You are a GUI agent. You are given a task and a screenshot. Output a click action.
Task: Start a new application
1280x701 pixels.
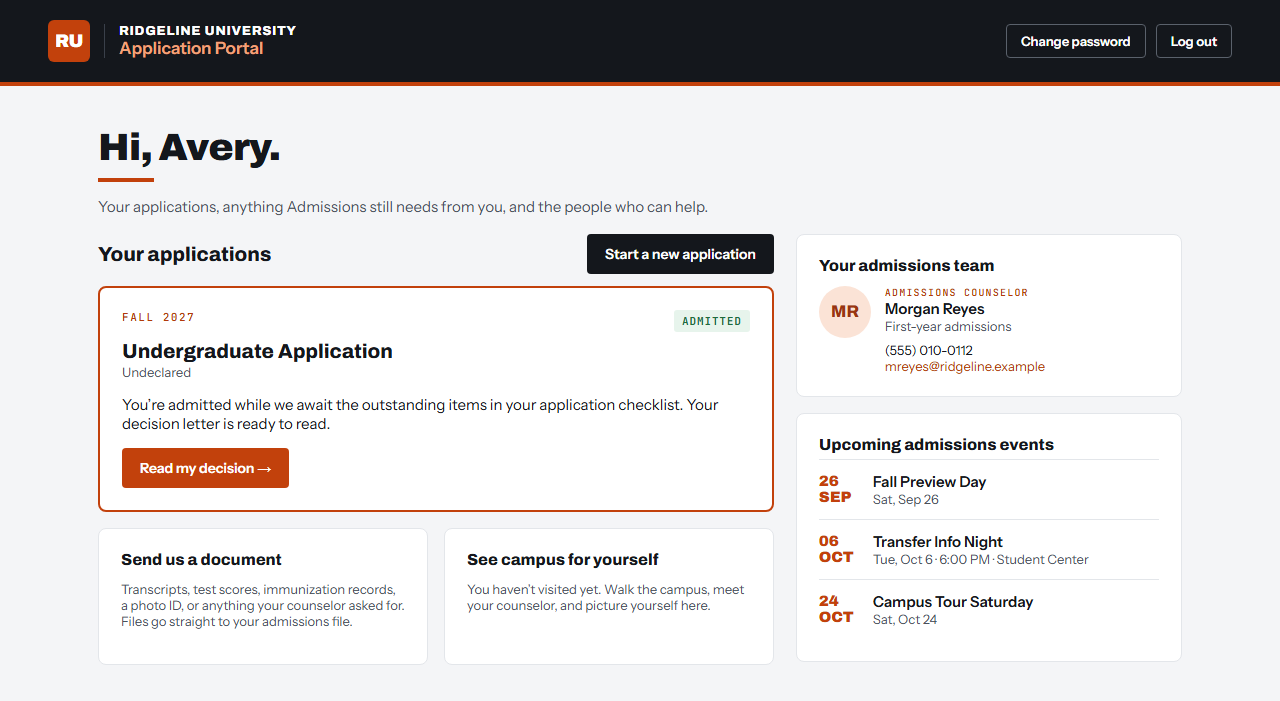[x=680, y=254]
